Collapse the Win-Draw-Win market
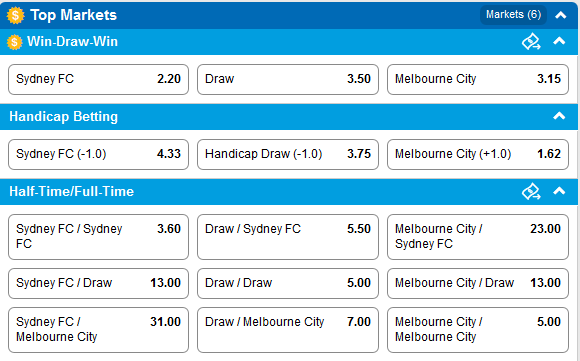 click(x=559, y=41)
